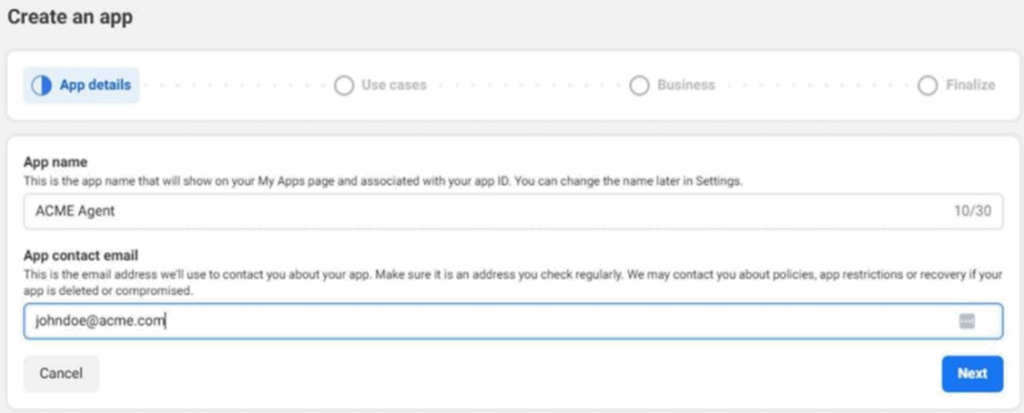Image resolution: width=1024 pixels, height=413 pixels.
Task: Select the App details step label
Action: coord(95,86)
